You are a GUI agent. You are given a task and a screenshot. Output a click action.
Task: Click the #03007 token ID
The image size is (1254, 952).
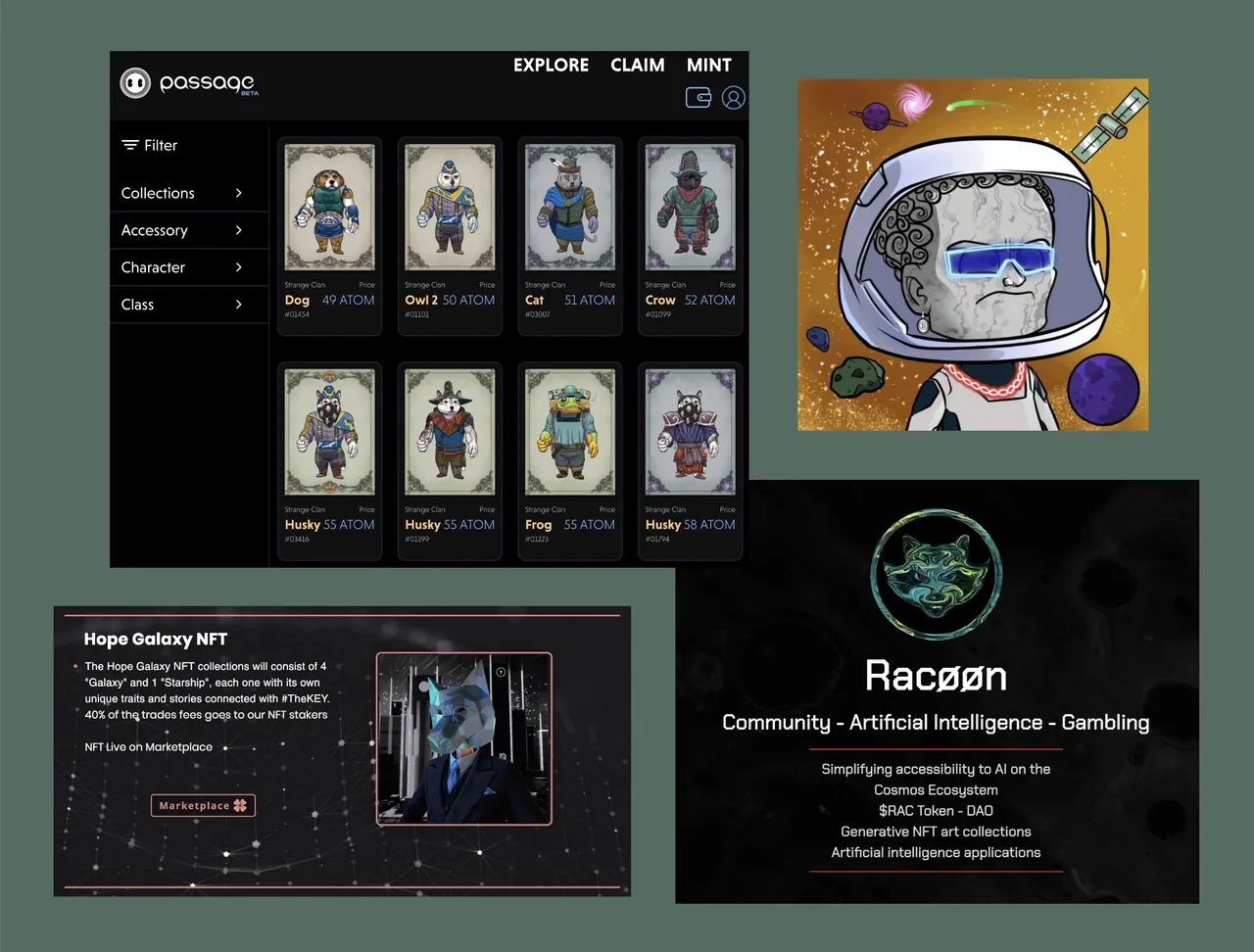point(538,314)
